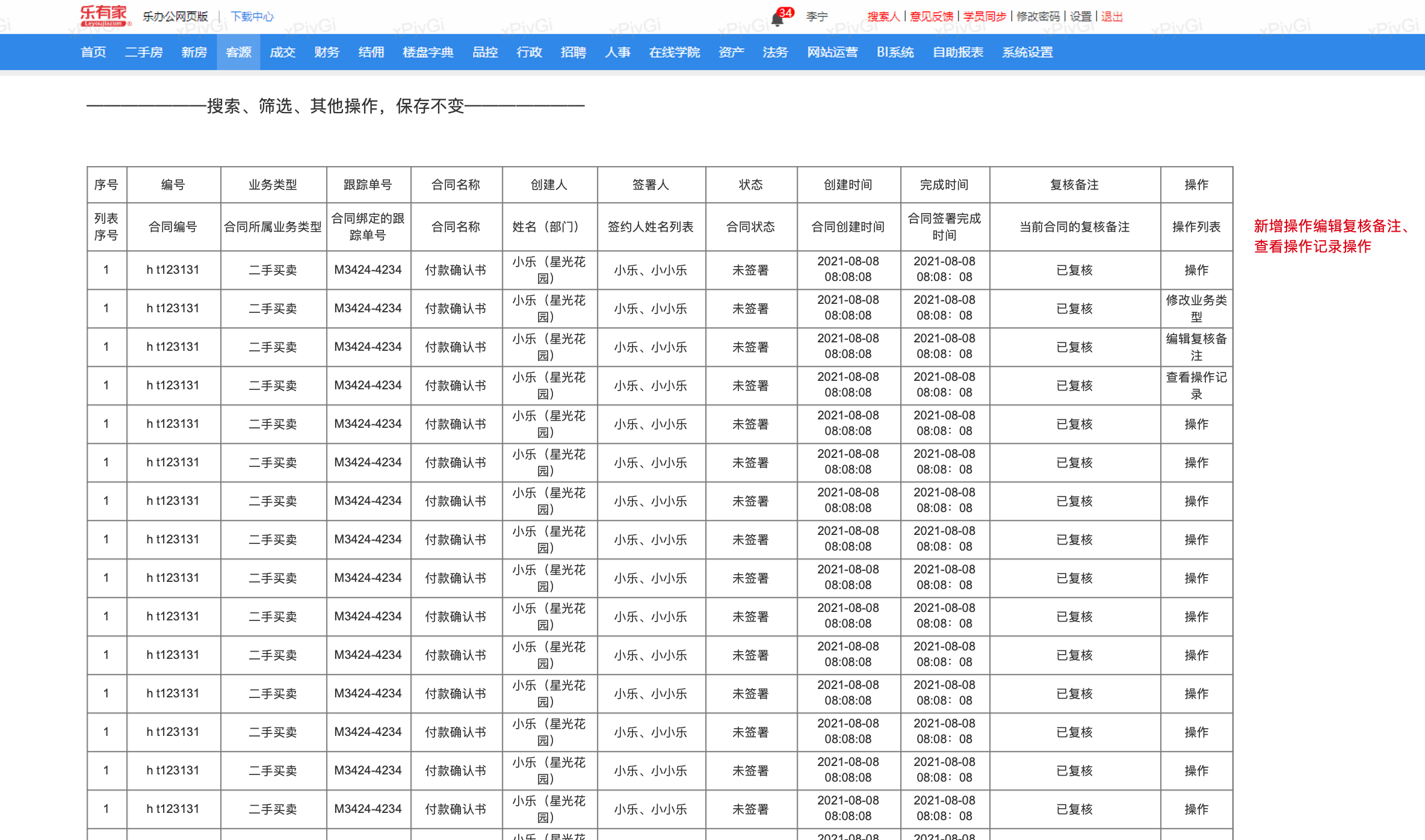Viewport: 1425px width, 840px height.
Task: Click 操作 in the first data row
Action: [1196, 270]
